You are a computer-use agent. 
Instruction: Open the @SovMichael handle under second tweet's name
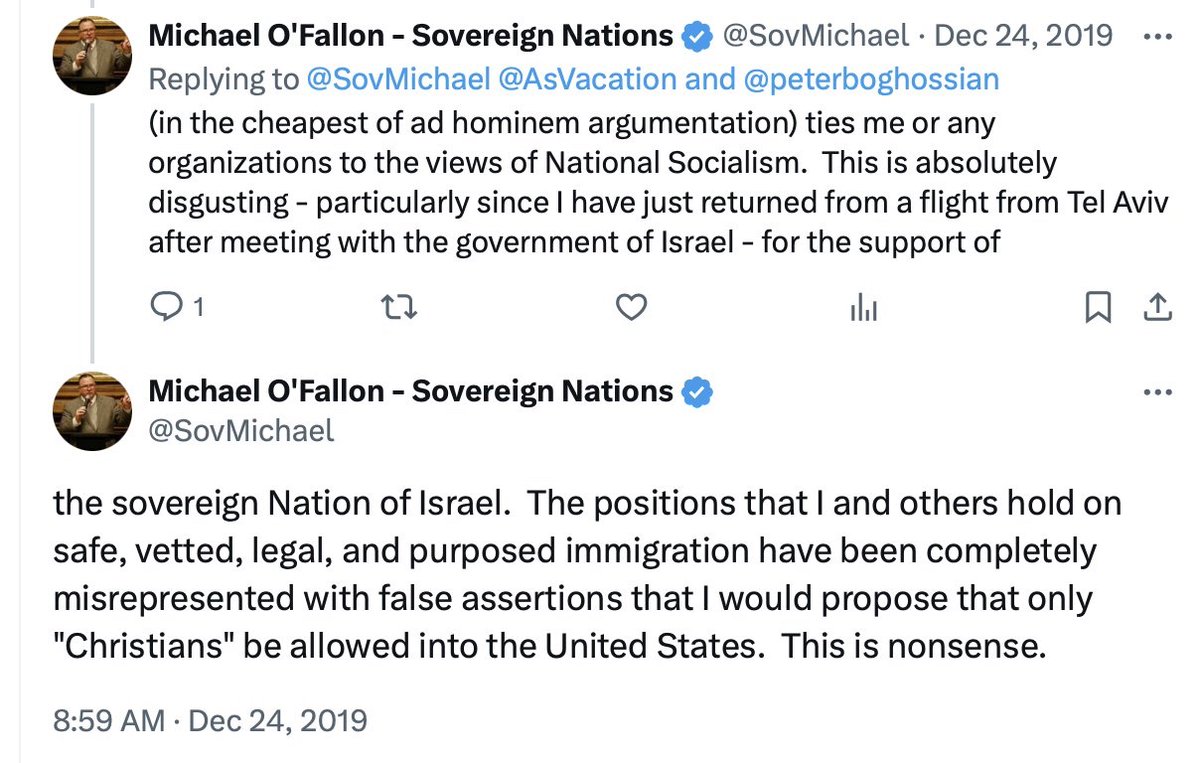[x=241, y=430]
